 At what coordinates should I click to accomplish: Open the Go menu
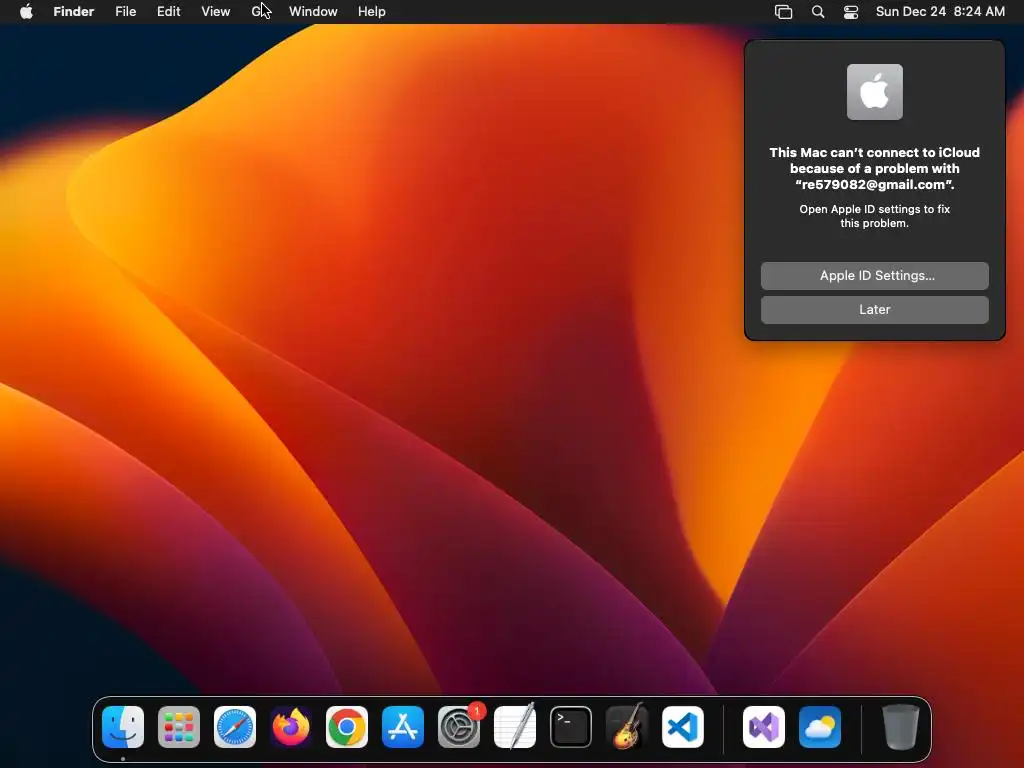click(260, 12)
